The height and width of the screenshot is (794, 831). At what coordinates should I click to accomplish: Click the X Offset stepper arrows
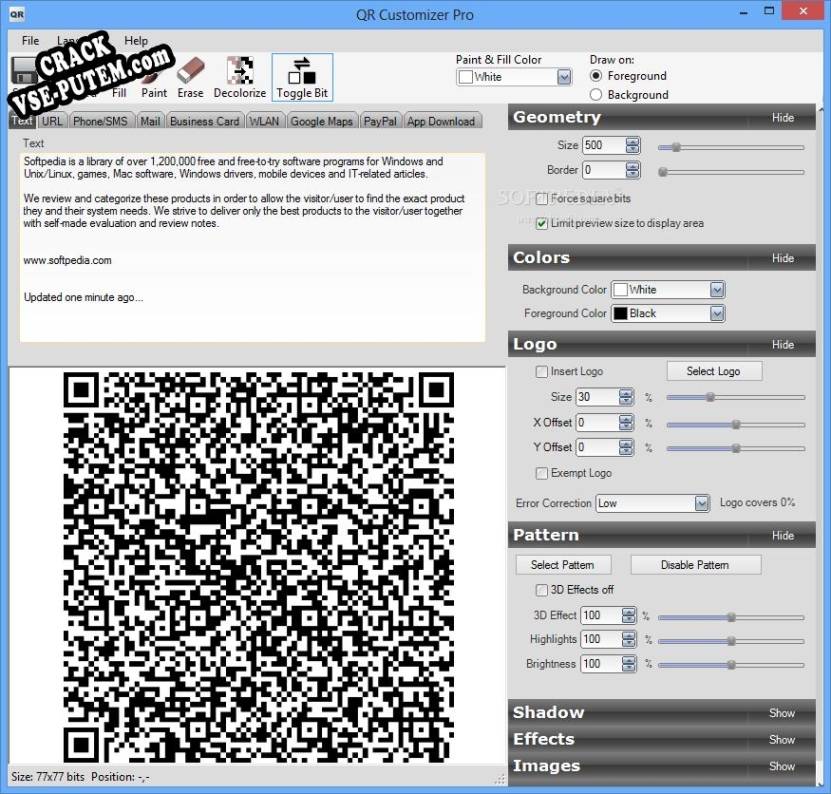pyautogui.click(x=626, y=422)
